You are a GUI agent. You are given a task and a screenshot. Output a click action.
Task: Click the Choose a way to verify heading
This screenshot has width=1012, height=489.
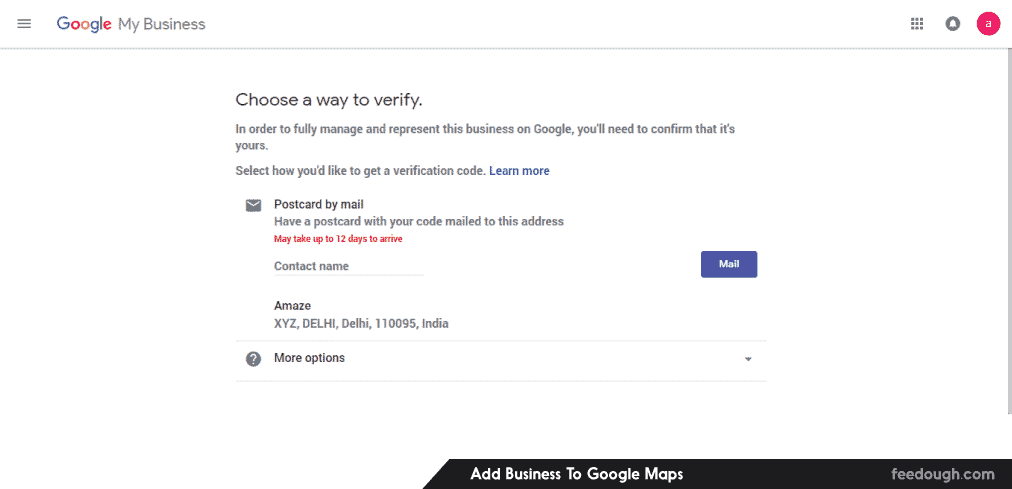(329, 100)
